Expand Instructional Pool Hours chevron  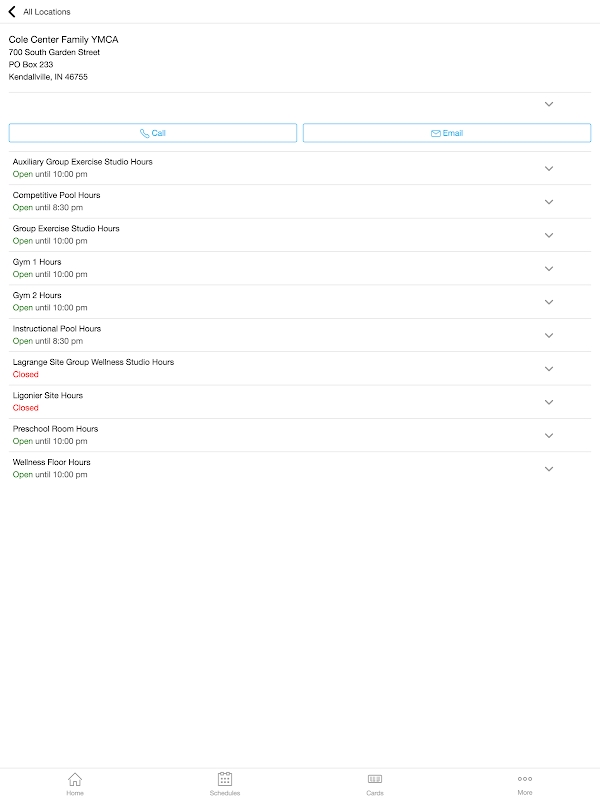pyautogui.click(x=549, y=335)
